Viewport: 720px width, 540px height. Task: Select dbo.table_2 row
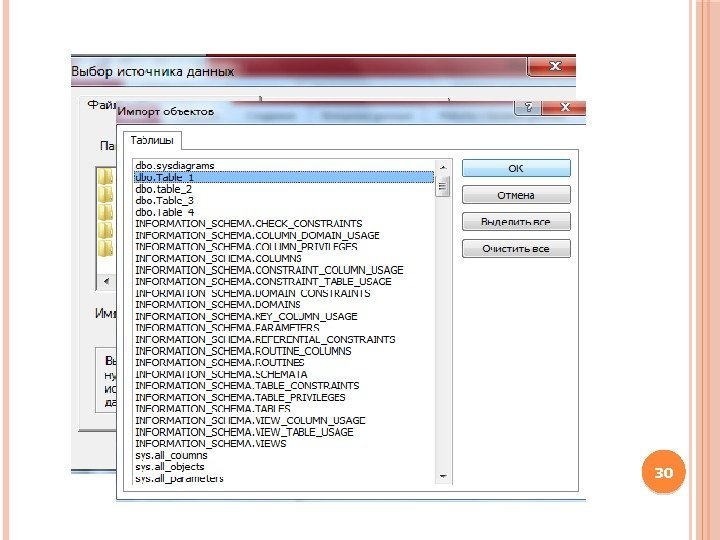click(284, 189)
